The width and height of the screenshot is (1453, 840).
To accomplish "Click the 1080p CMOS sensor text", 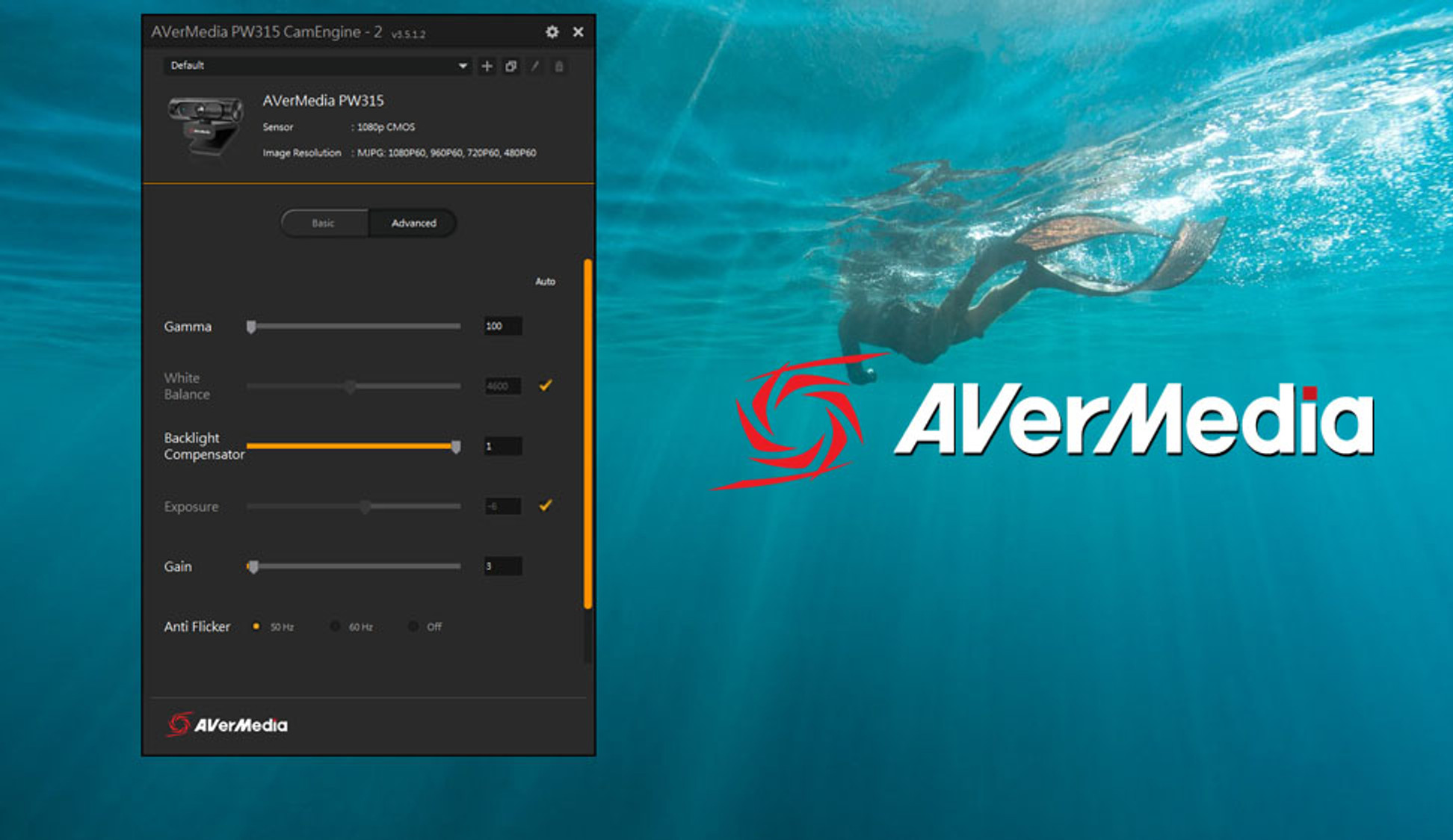I will coord(386,127).
